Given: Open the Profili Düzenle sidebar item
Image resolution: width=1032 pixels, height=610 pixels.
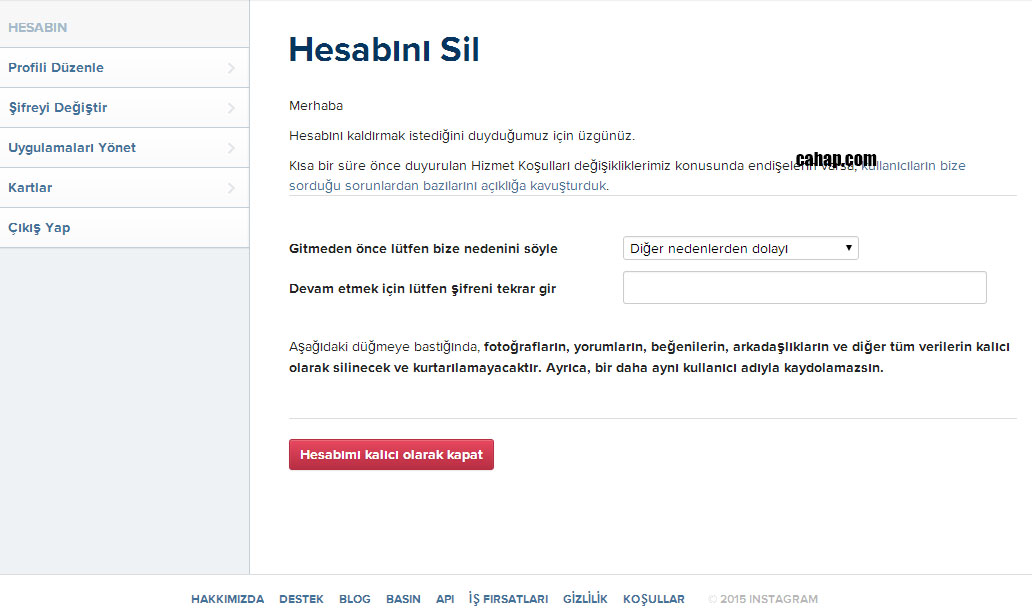Looking at the screenshot, I should click(56, 68).
